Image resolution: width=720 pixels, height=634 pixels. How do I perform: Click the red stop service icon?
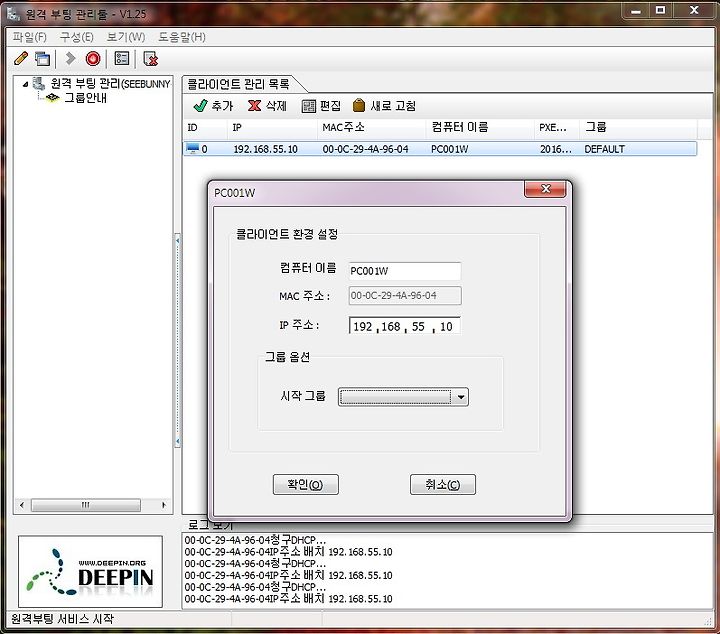tap(93, 59)
